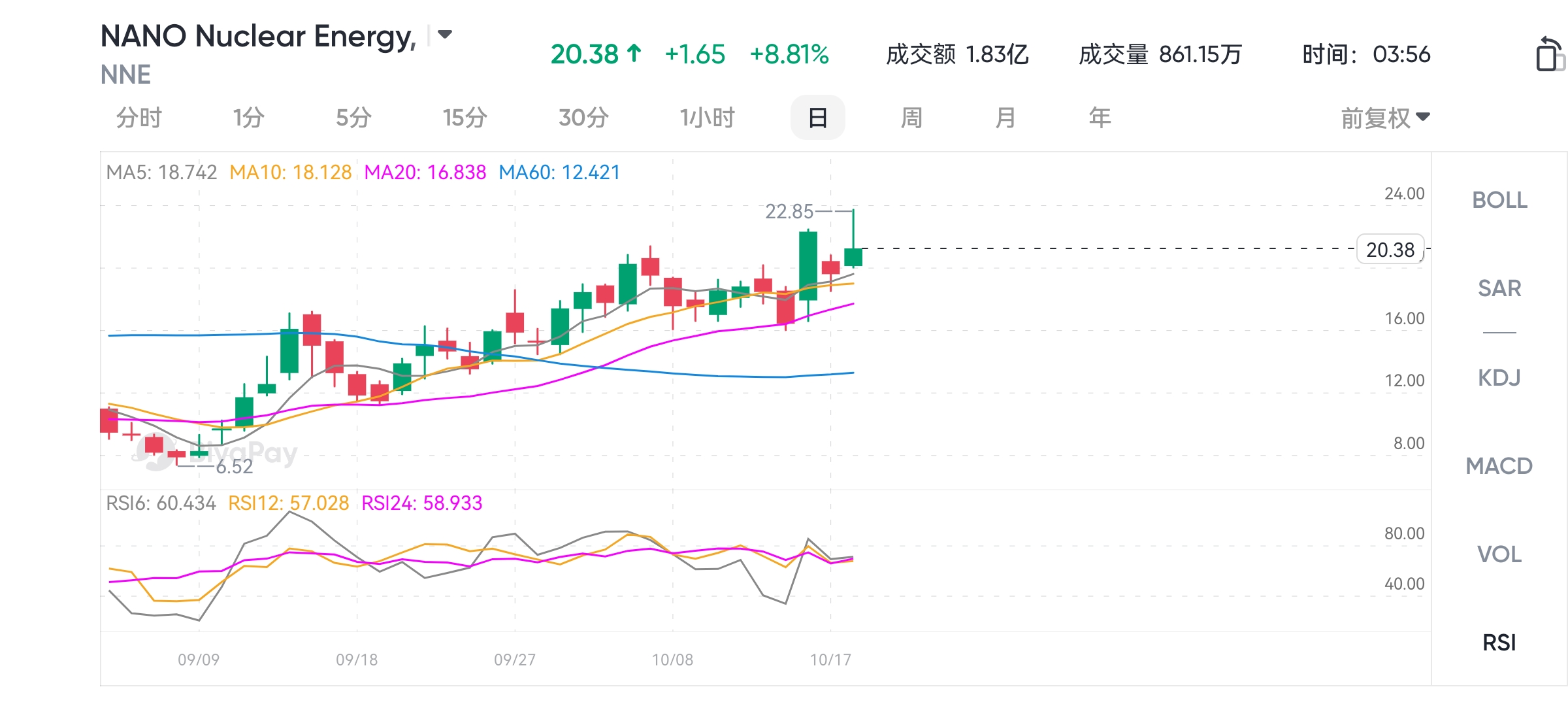Screen dimensions: 1568x706
Task: Click the 10/08 date axis label
Action: click(x=673, y=660)
